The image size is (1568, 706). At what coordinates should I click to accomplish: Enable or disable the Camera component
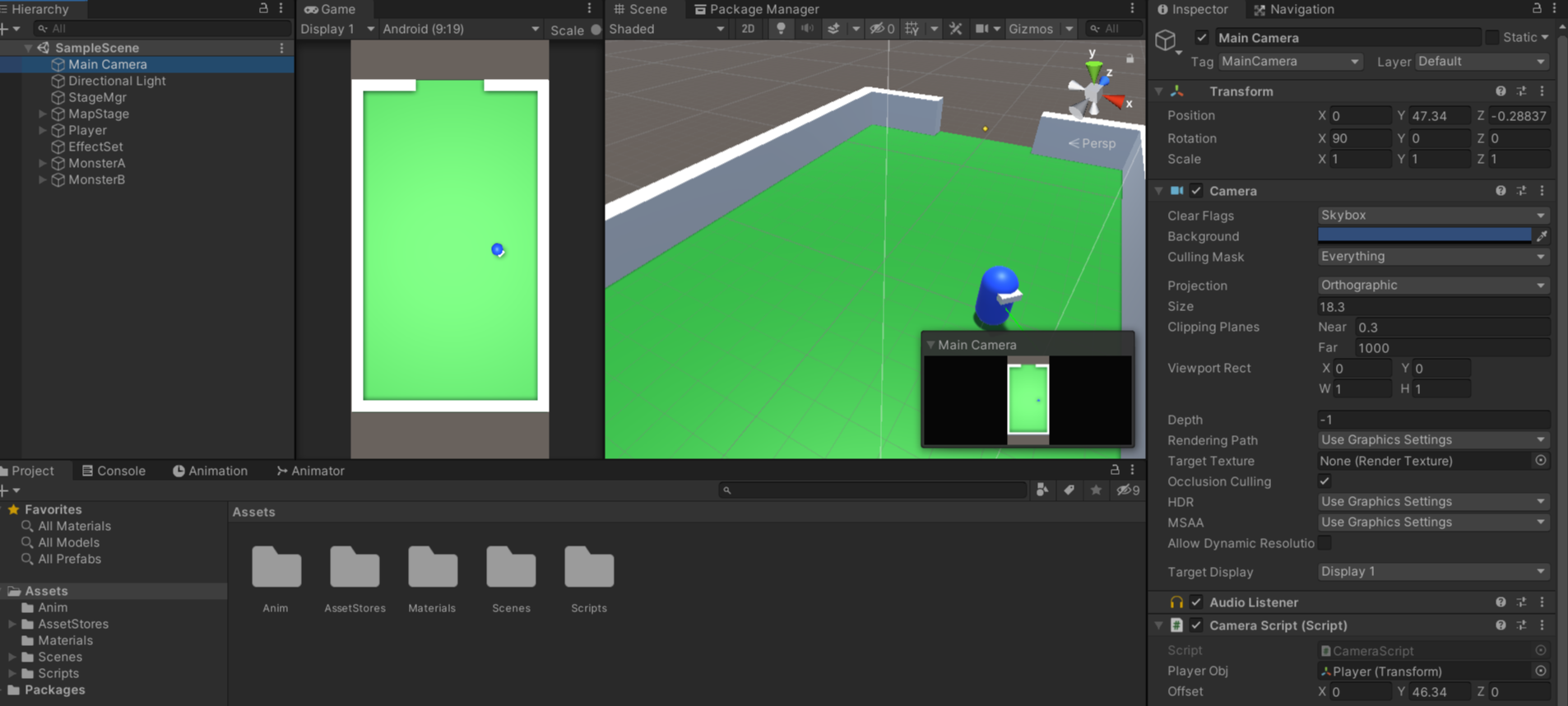coord(1196,191)
